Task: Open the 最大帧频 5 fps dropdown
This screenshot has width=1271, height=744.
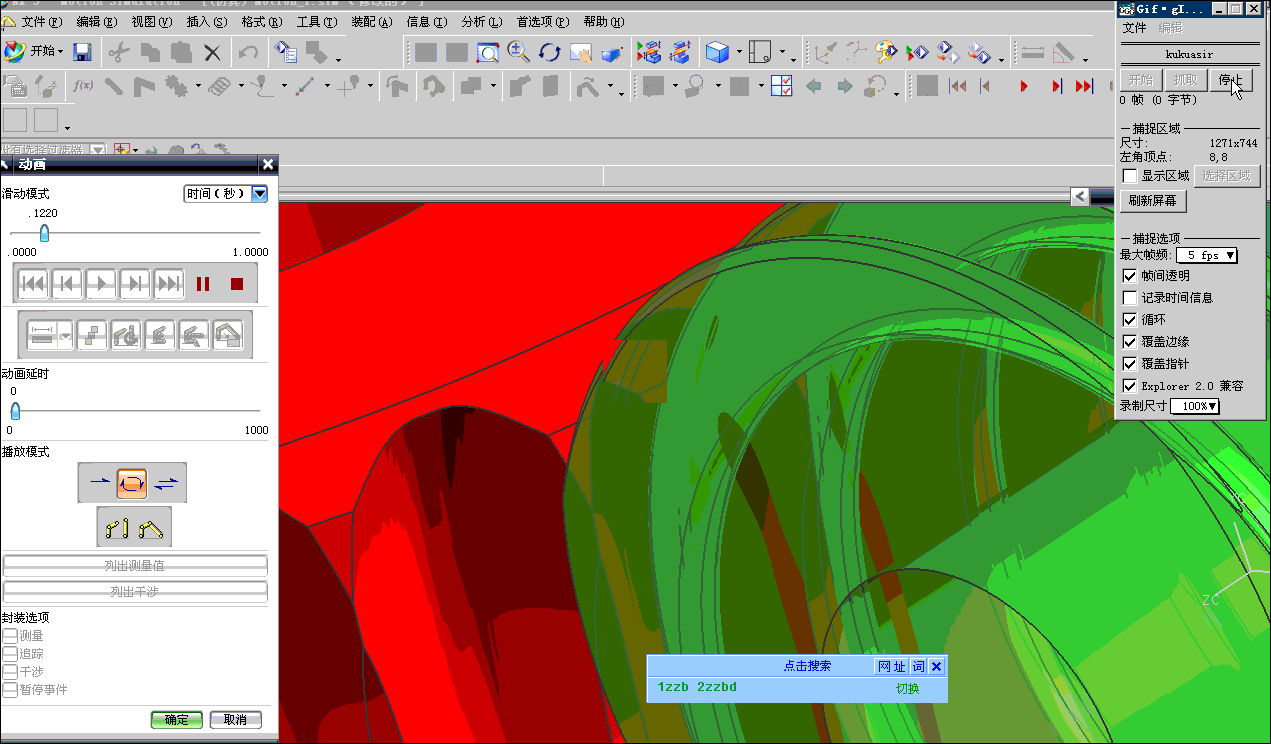Action: coord(1207,256)
